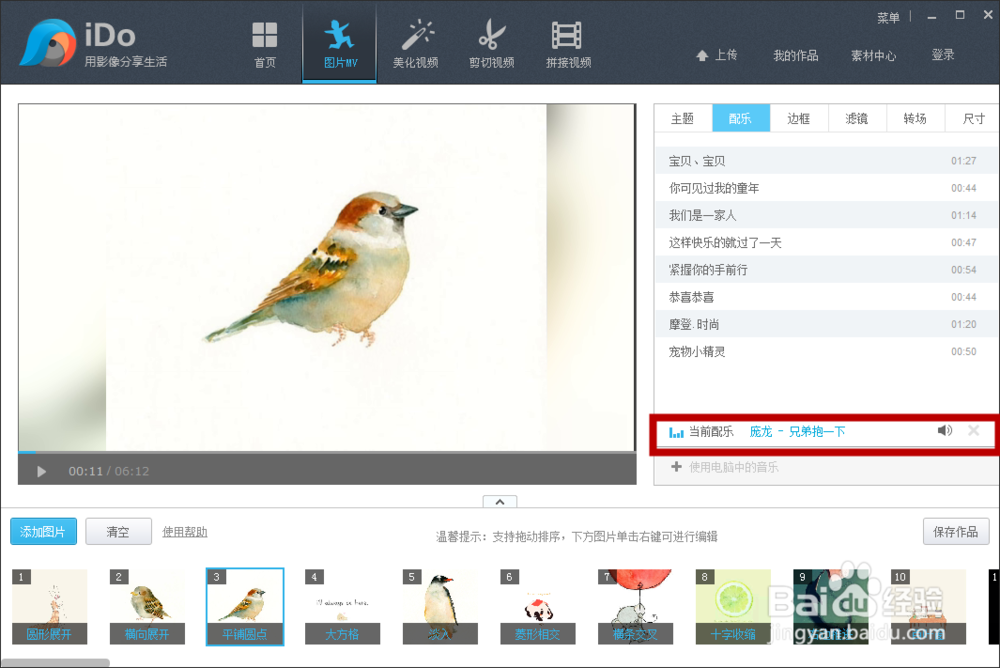
Task: Click the 添加图片 button
Action: point(43,531)
